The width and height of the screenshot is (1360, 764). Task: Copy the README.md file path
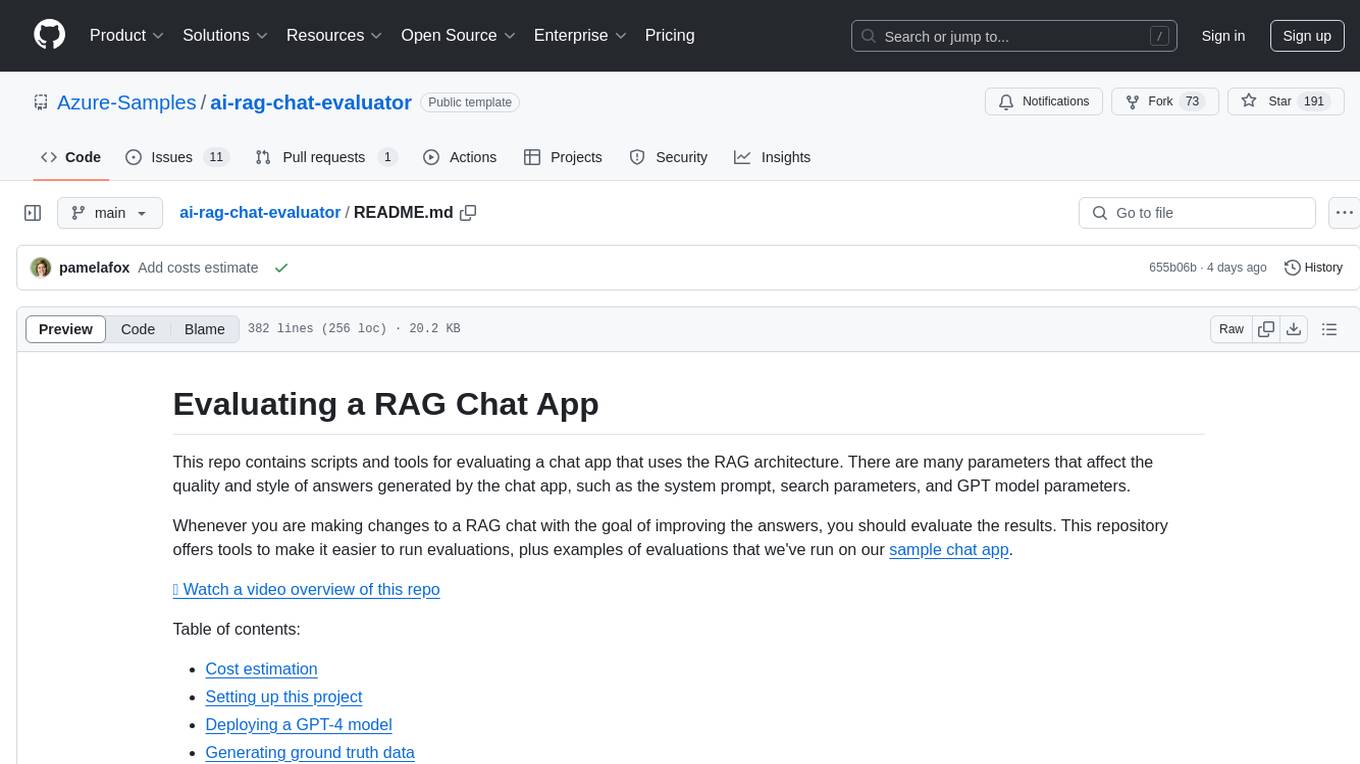click(468, 213)
